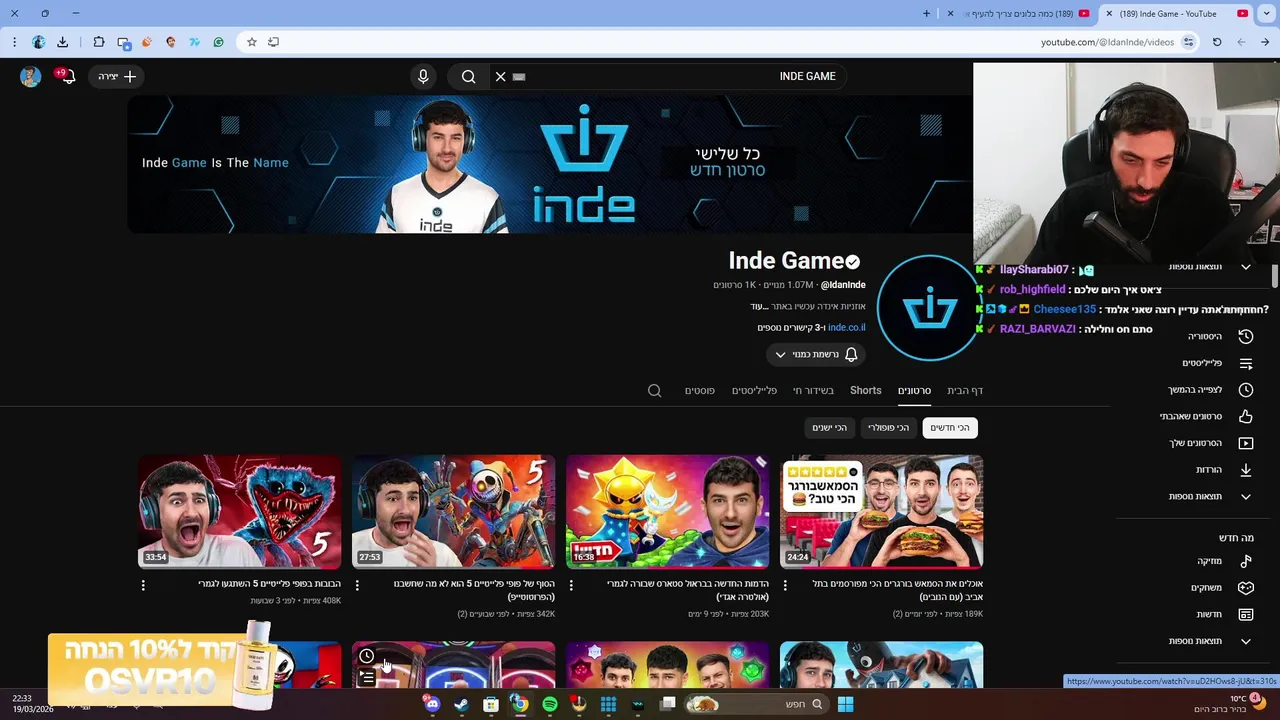The image size is (1280, 720).
Task: Open the Shorts channel tab
Action: pyautogui.click(x=866, y=391)
